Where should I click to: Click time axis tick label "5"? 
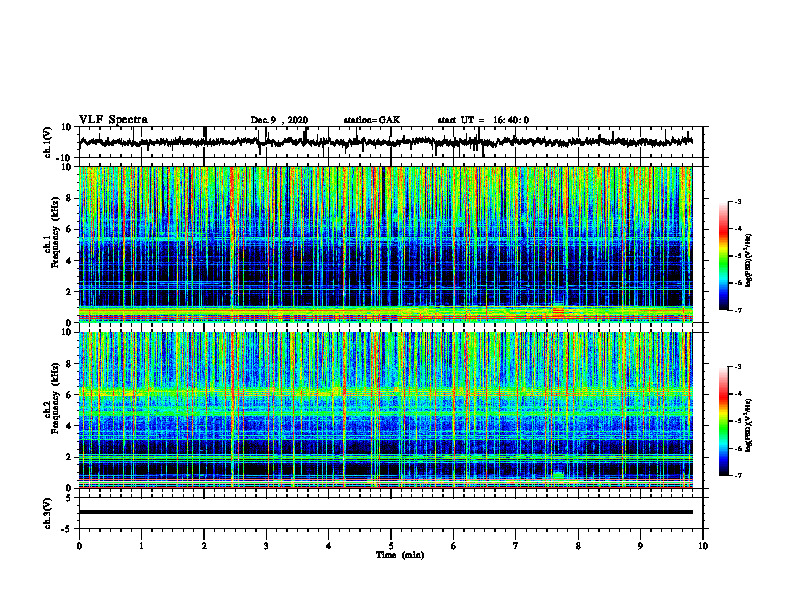391,546
